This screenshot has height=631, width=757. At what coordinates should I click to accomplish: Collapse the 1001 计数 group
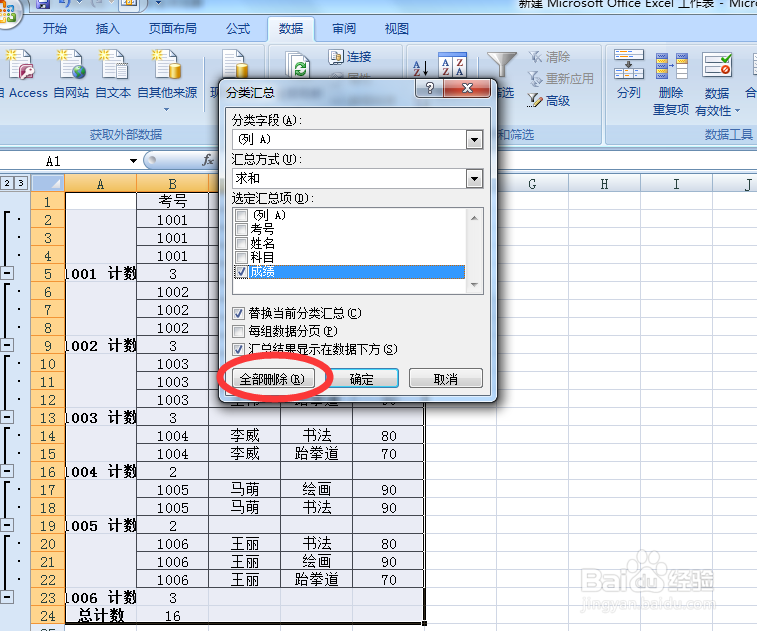[7, 273]
